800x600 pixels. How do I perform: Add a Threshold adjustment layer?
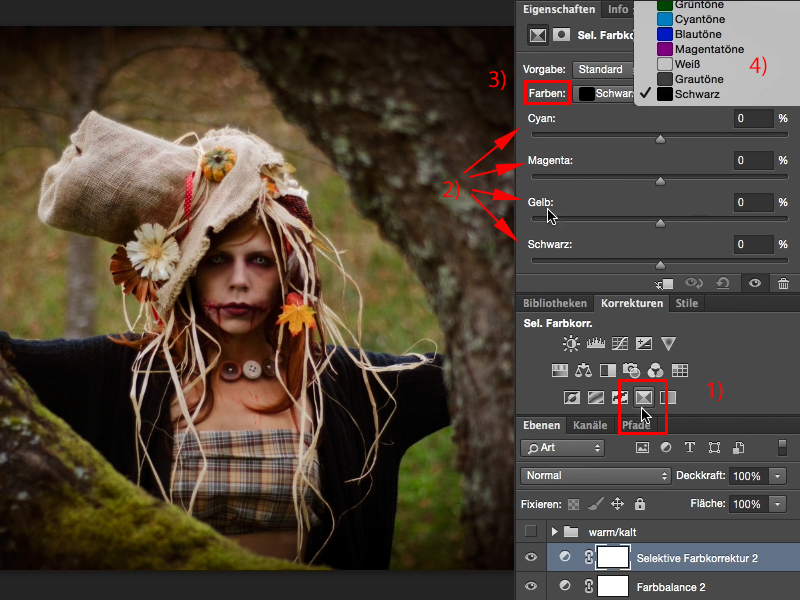point(619,397)
